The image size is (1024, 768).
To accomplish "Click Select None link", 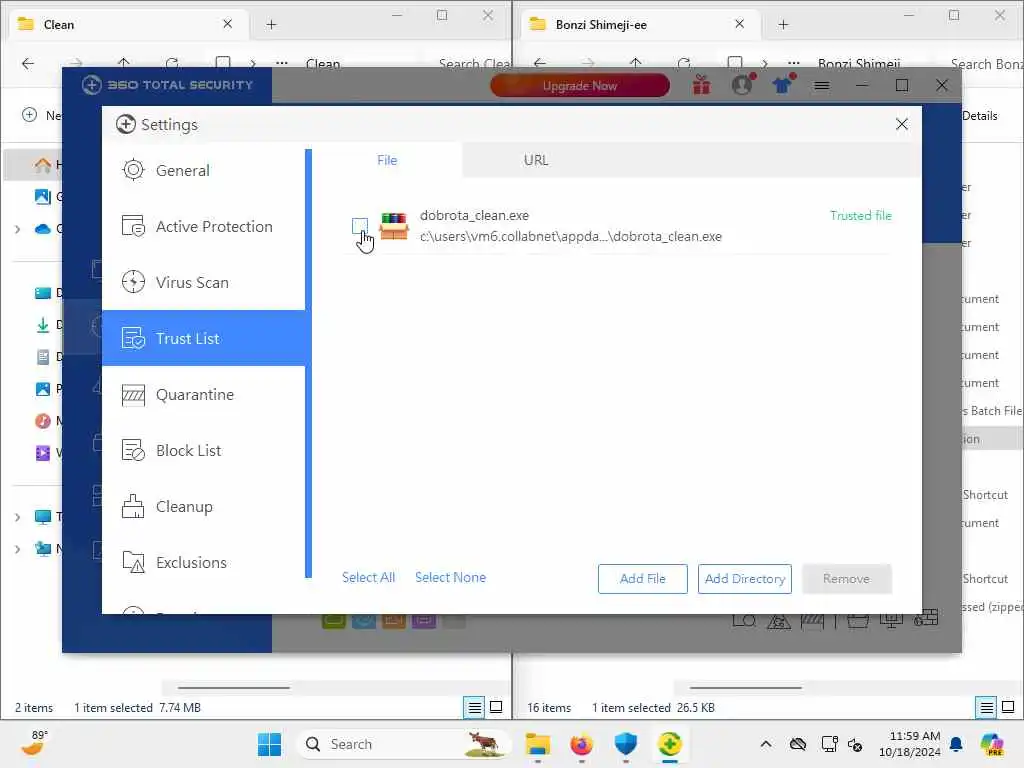I will tap(451, 577).
